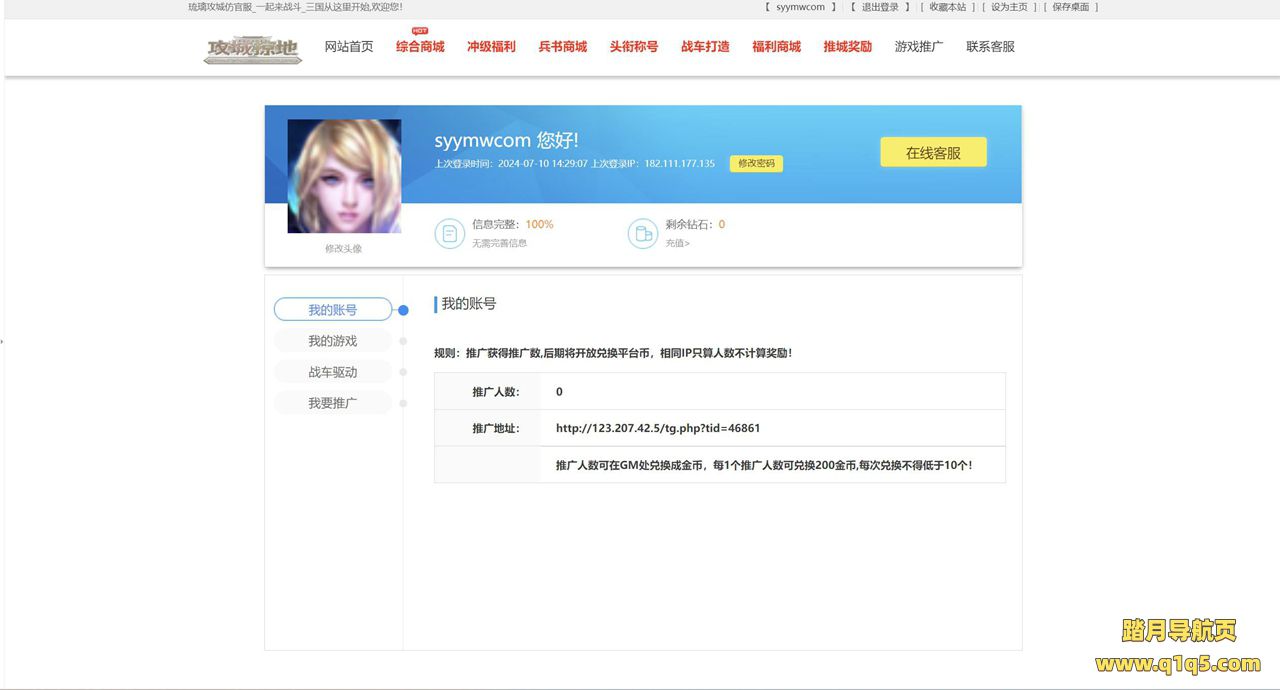Viewport: 1280px width, 690px height.
Task: Click the promotion URL tg.php link text
Action: click(x=658, y=428)
